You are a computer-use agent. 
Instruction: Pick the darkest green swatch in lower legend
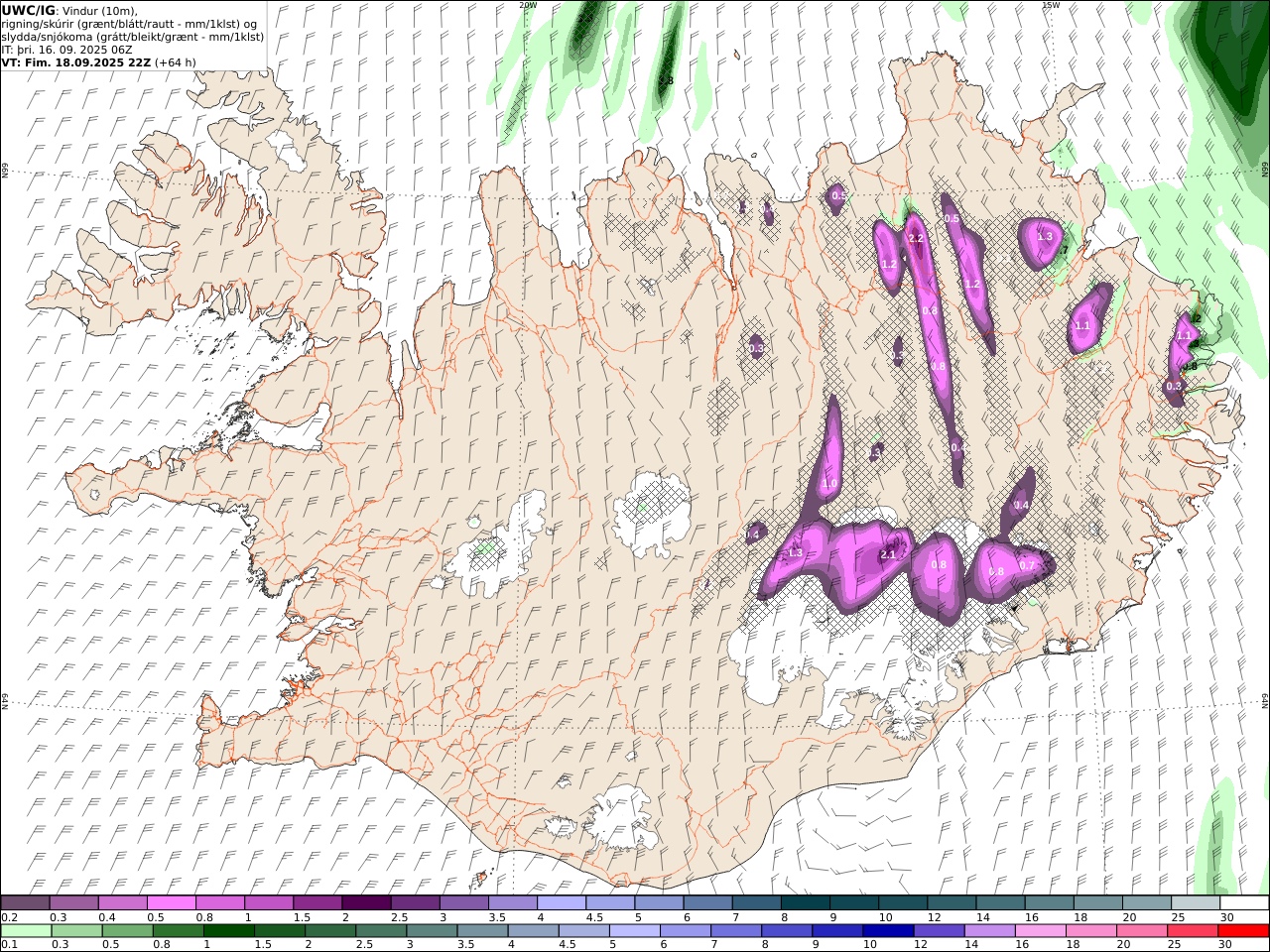(x=228, y=931)
